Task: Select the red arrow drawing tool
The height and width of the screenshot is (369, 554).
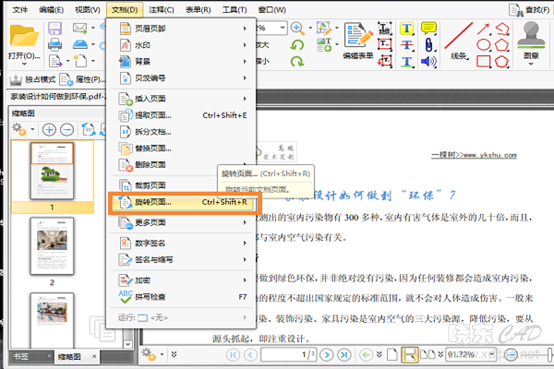Action: [x=483, y=29]
